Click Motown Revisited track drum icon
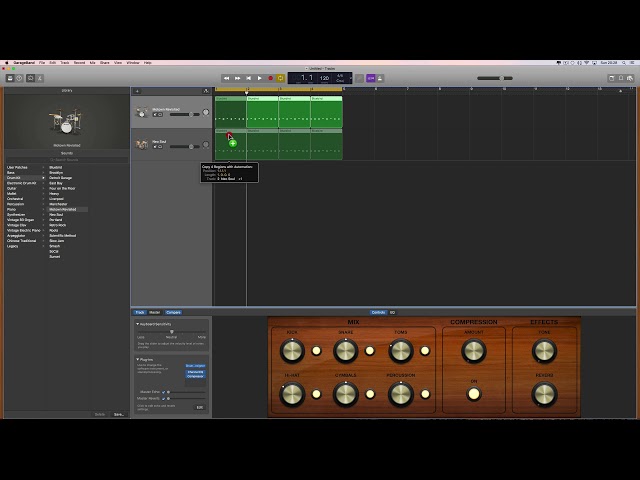Screen dimensions: 640x480 pos(142,112)
